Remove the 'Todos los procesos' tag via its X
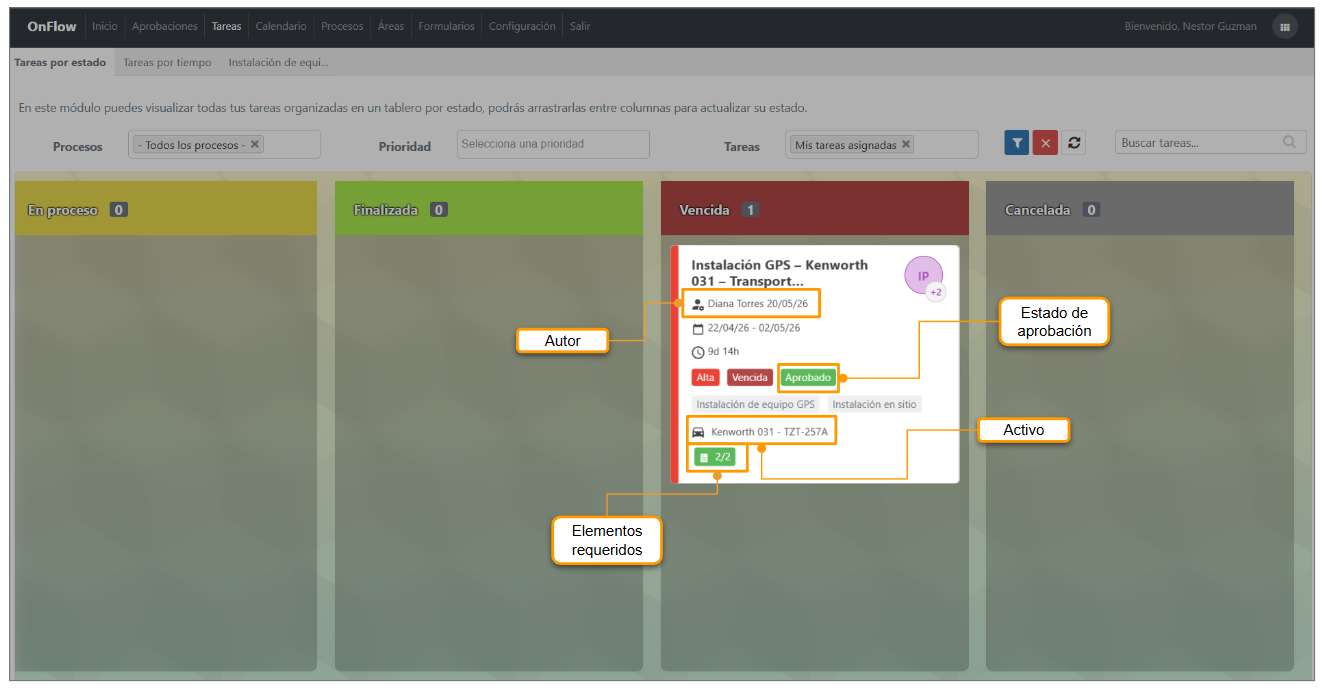The height and width of the screenshot is (693, 1326). coord(255,144)
